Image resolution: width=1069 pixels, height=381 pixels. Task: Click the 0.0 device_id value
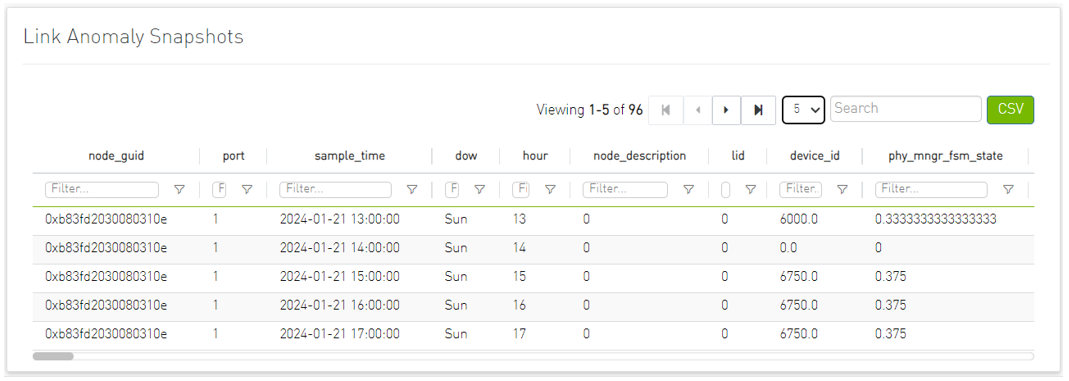point(788,248)
